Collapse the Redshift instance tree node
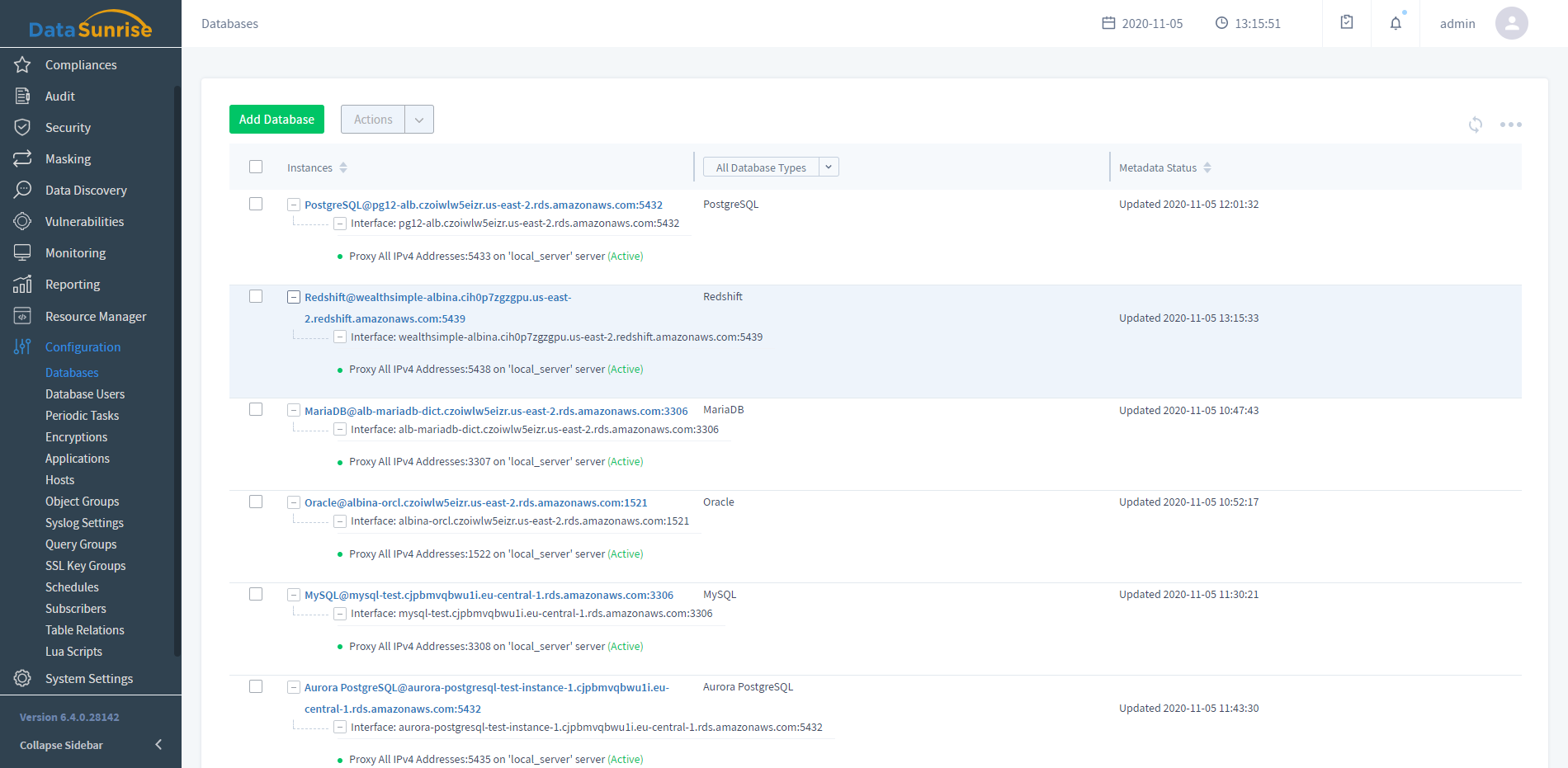Image resolution: width=1568 pixels, height=768 pixels. (x=293, y=297)
